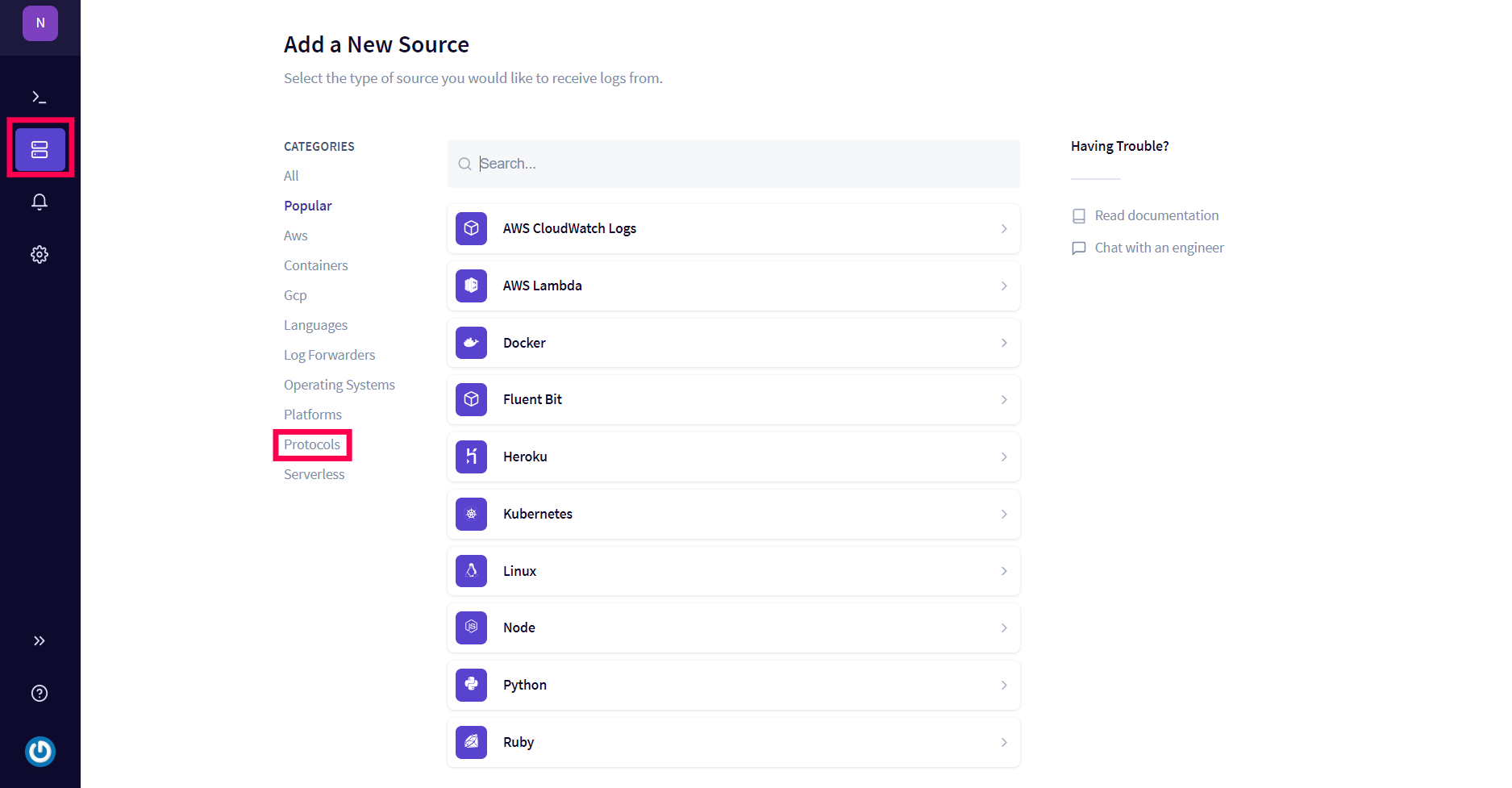Open the AWS CloudWatch Logs chevron
1512x788 pixels.
pyautogui.click(x=1004, y=229)
